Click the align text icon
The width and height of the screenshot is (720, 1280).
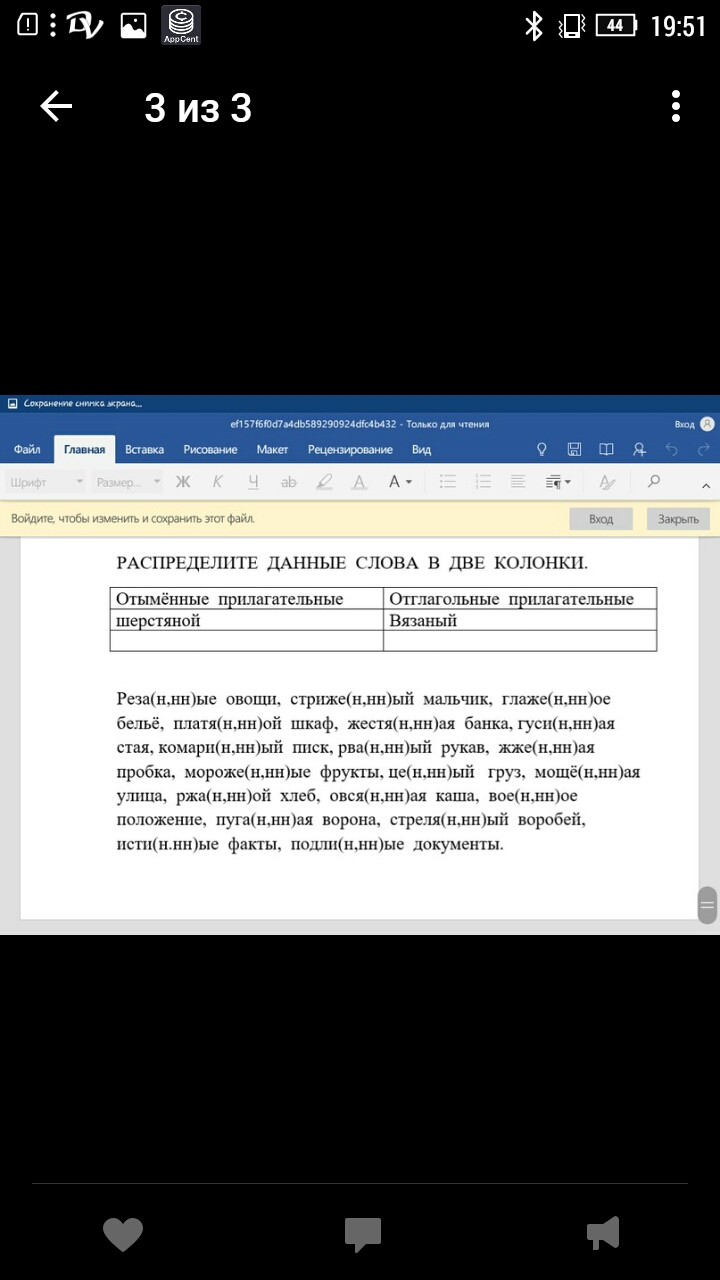[x=518, y=482]
